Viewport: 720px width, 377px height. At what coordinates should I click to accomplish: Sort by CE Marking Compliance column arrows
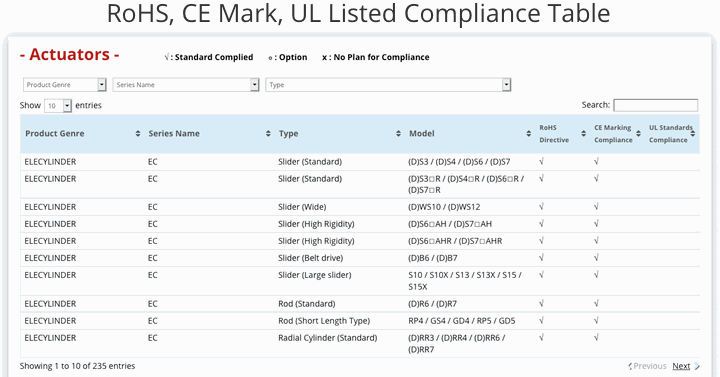point(638,134)
